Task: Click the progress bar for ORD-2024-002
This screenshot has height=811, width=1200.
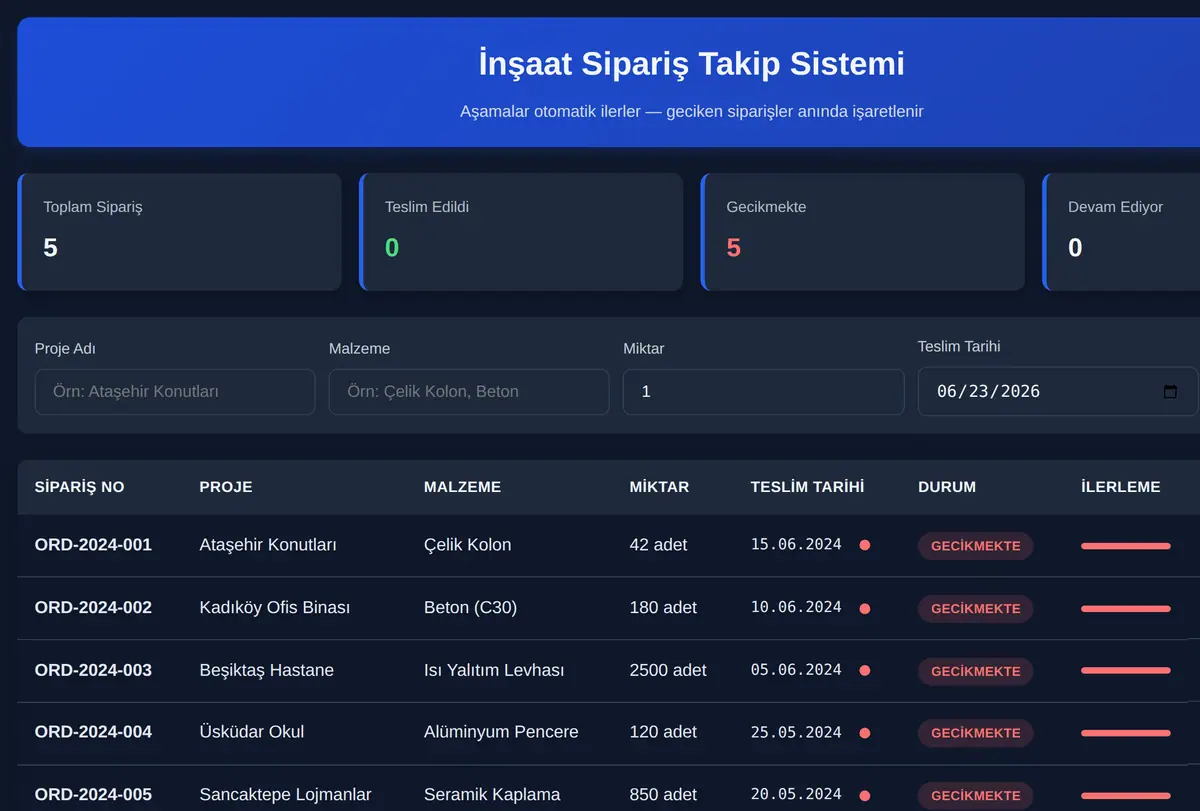Action: click(1126, 608)
